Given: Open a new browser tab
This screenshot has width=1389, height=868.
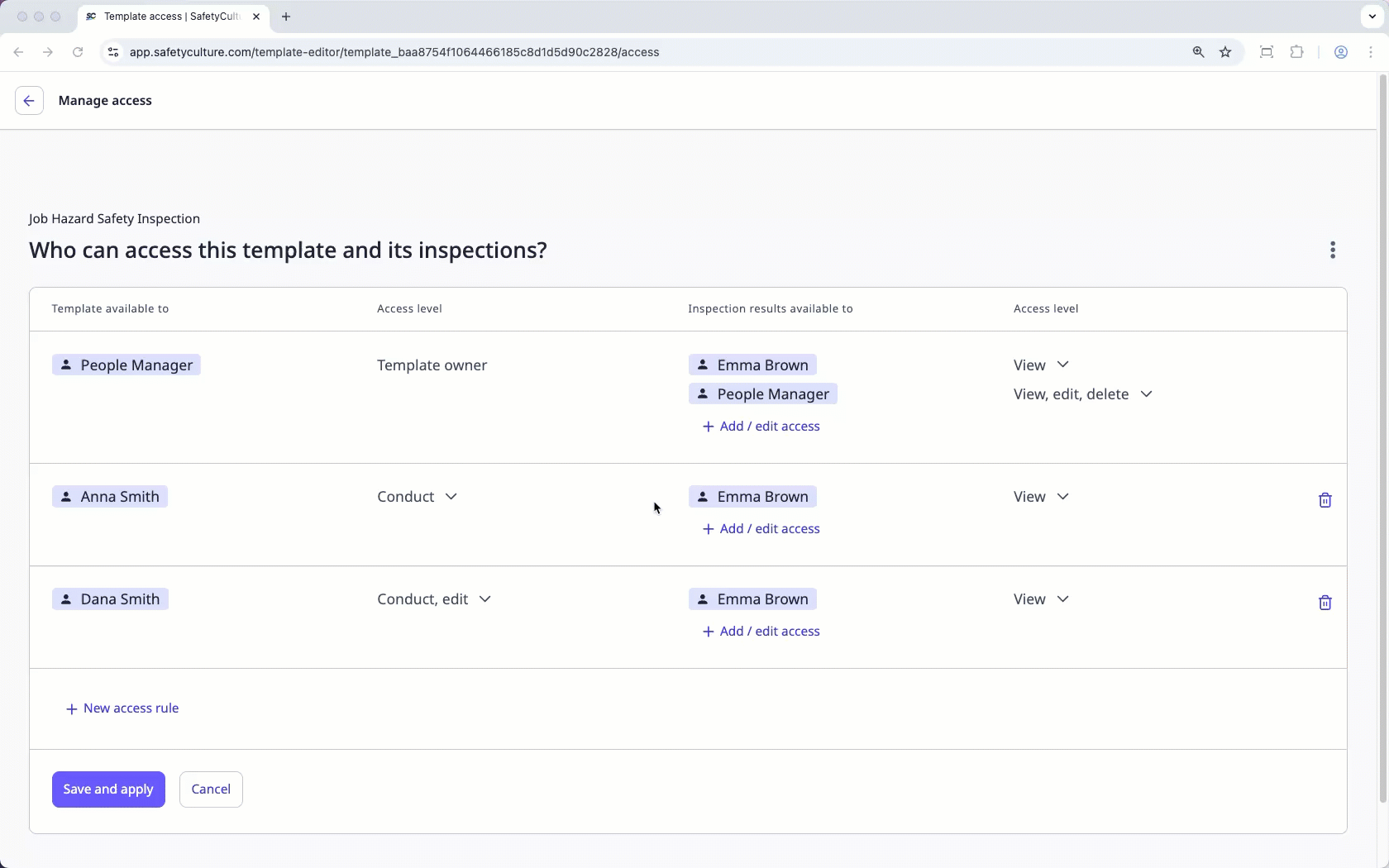Looking at the screenshot, I should pyautogui.click(x=286, y=17).
